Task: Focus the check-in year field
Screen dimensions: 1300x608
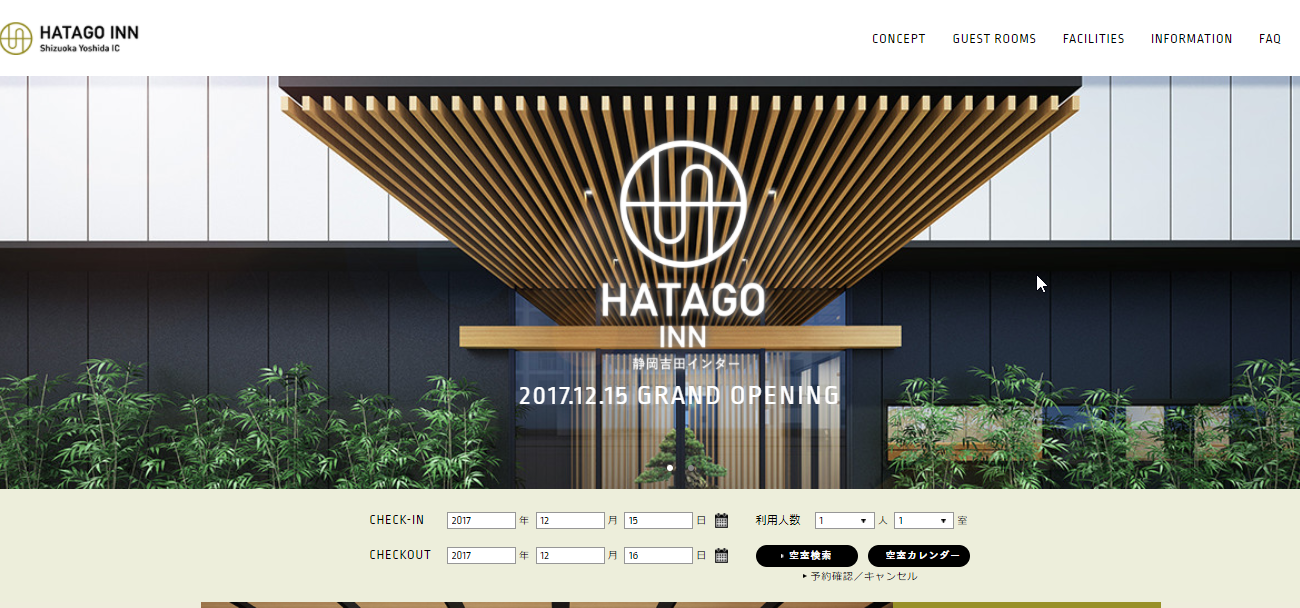Action: [481, 520]
